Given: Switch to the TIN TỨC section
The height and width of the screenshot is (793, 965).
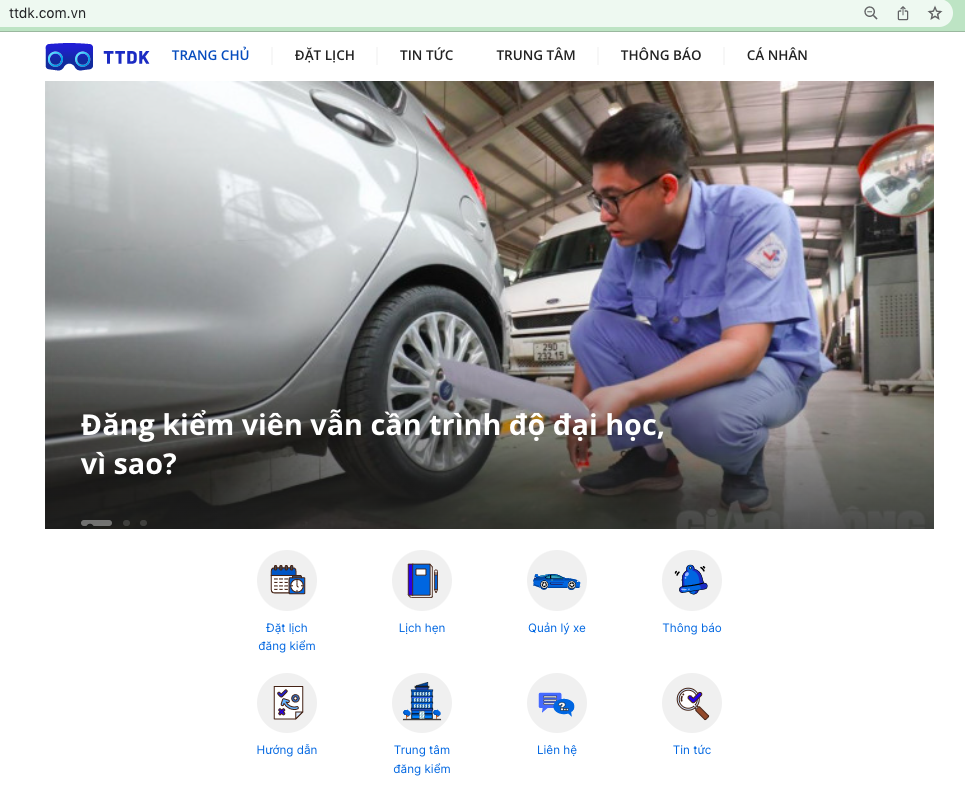Looking at the screenshot, I should (x=427, y=55).
